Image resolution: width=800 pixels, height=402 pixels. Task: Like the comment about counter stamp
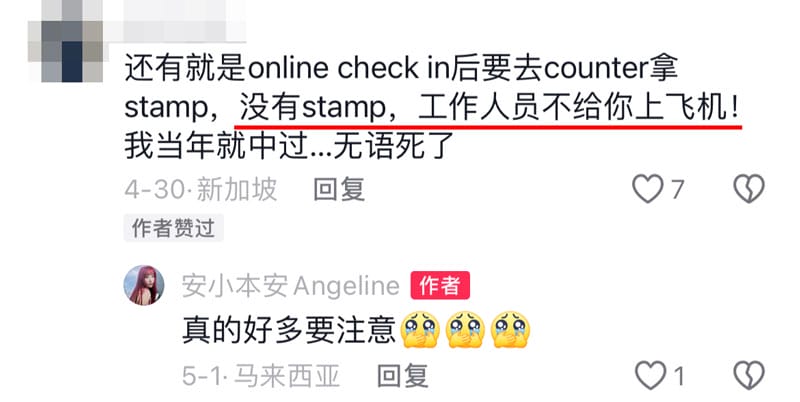pos(647,189)
